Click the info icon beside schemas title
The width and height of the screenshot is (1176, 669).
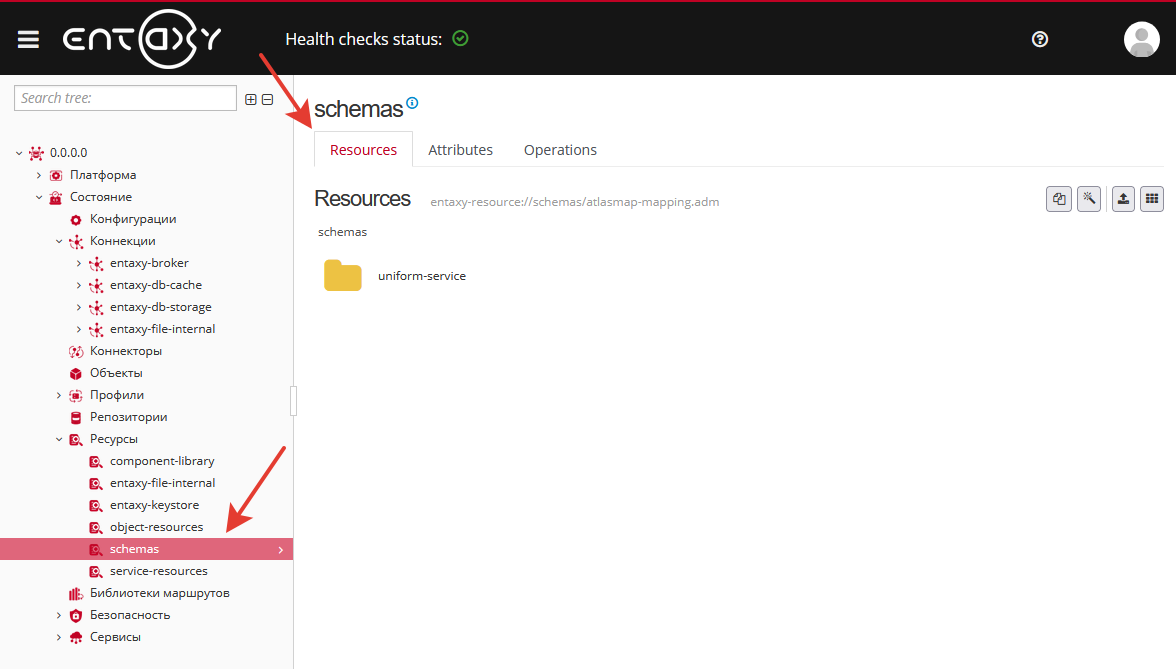click(x=412, y=103)
